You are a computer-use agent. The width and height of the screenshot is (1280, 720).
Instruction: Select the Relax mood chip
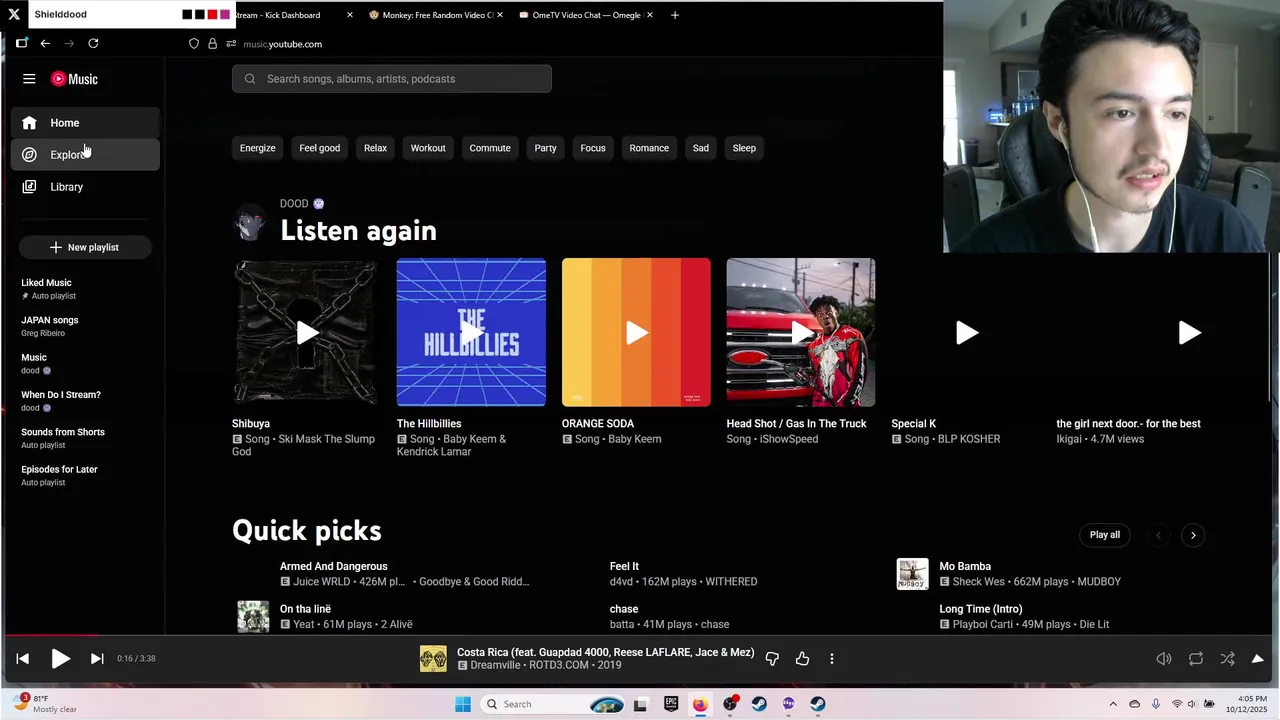pyautogui.click(x=375, y=148)
